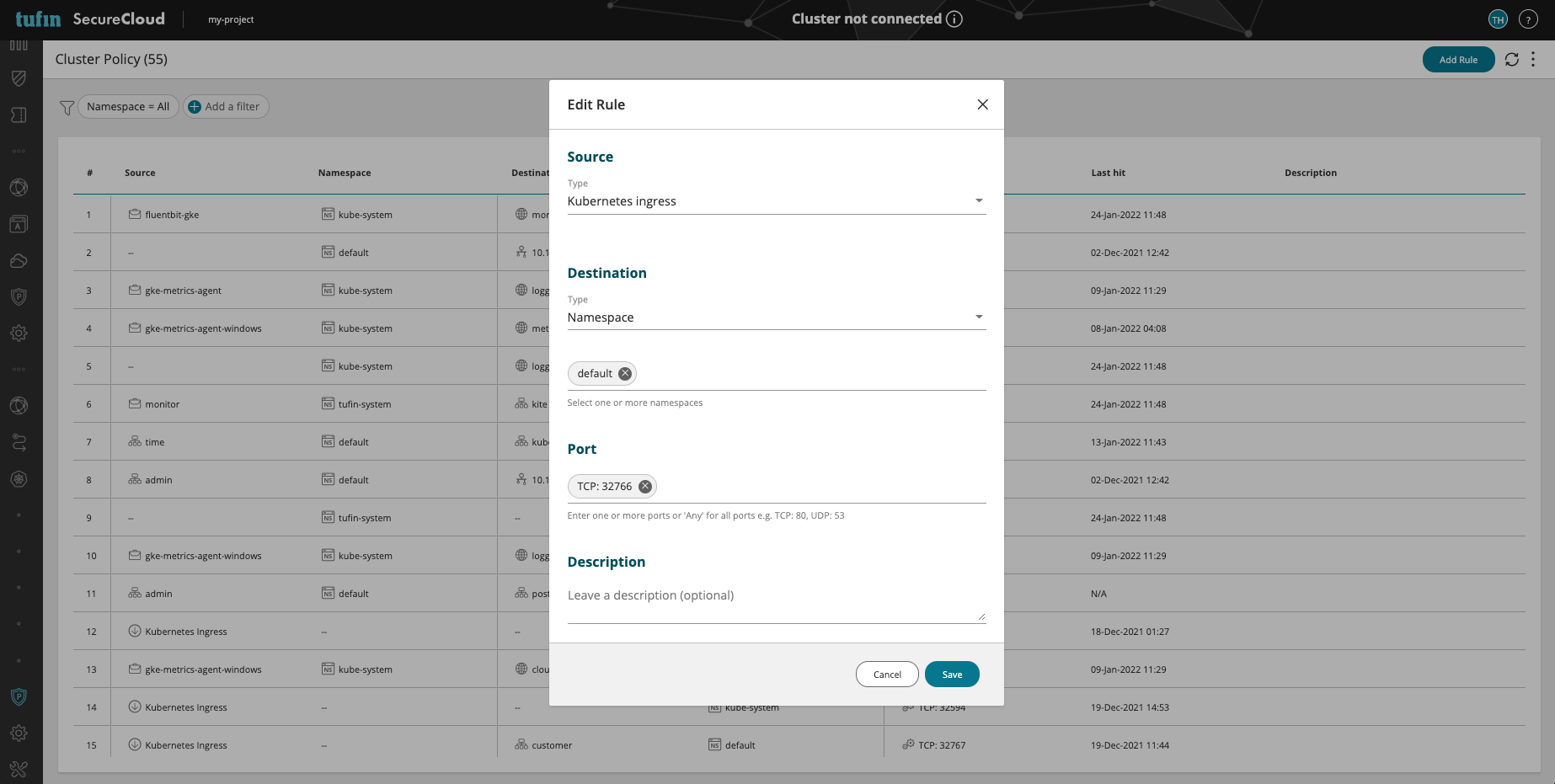The height and width of the screenshot is (784, 1555).
Task: Click the filter funnel icon
Action: [67, 107]
